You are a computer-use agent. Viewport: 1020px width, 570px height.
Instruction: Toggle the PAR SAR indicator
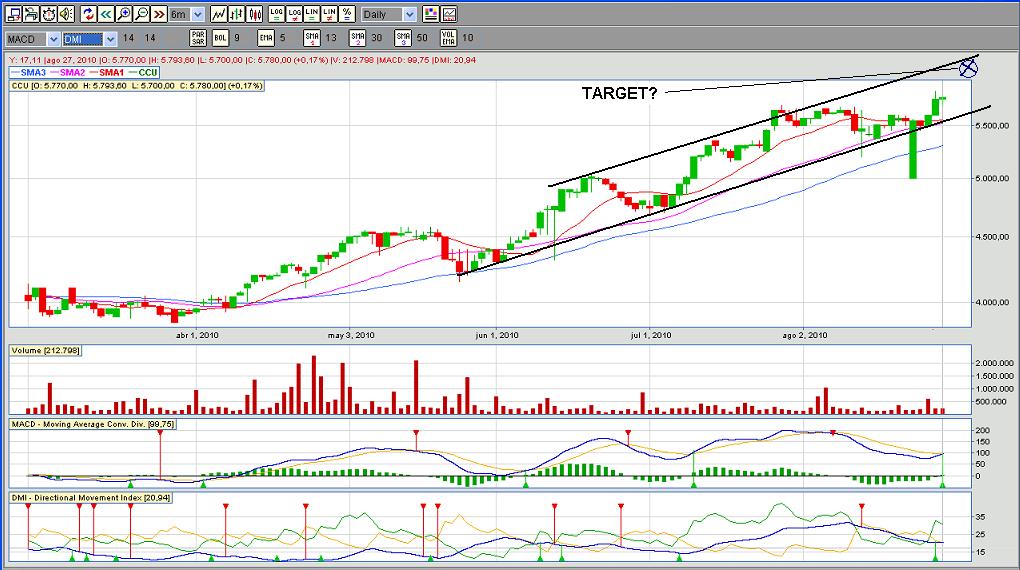[x=198, y=38]
